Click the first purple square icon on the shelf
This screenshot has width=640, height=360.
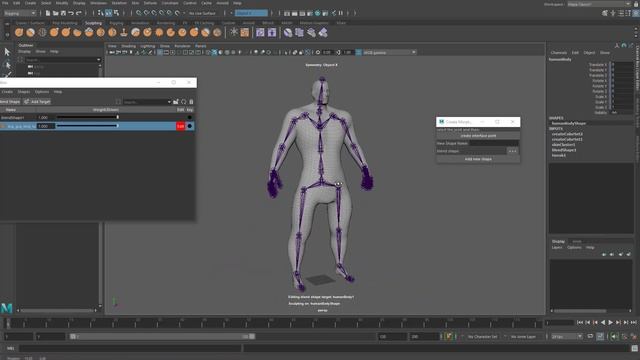pos(260,32)
